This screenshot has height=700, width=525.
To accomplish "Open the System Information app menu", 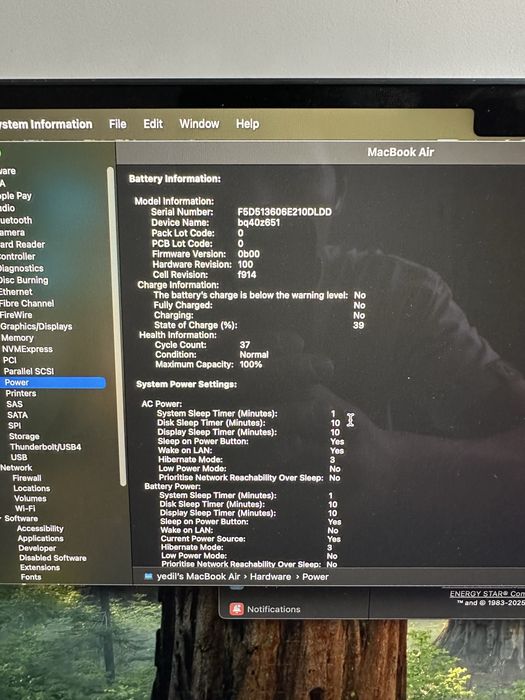I will click(x=46, y=124).
